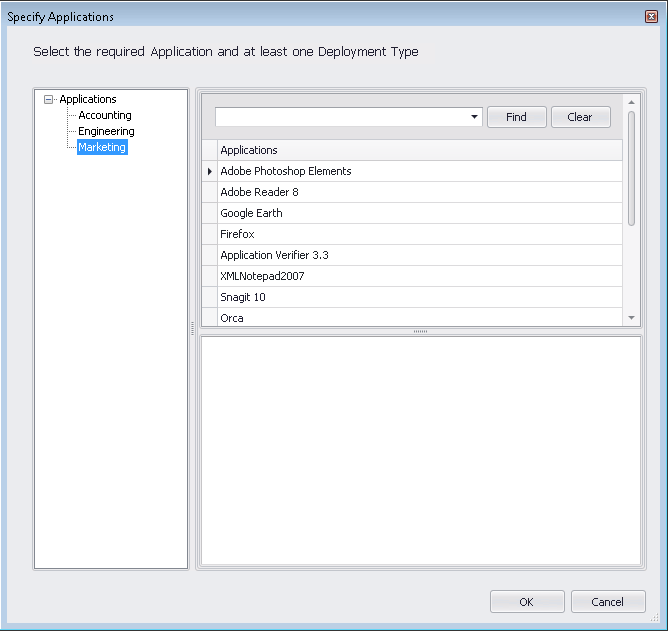
Task: Select the Marketing tree item
Action: (102, 147)
